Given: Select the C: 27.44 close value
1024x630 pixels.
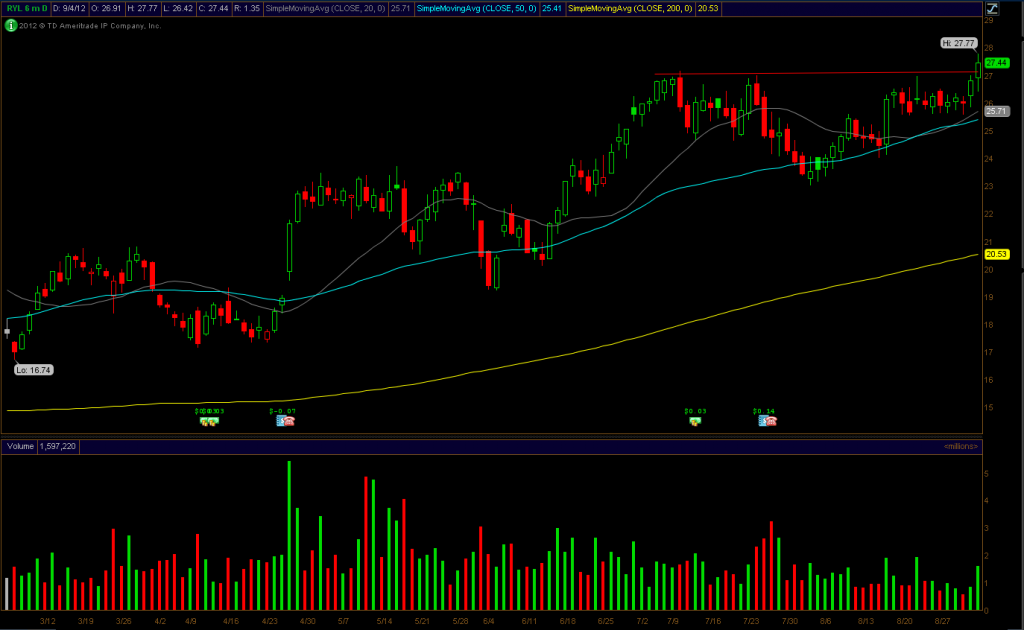Looking at the screenshot, I should pyautogui.click(x=214, y=8).
